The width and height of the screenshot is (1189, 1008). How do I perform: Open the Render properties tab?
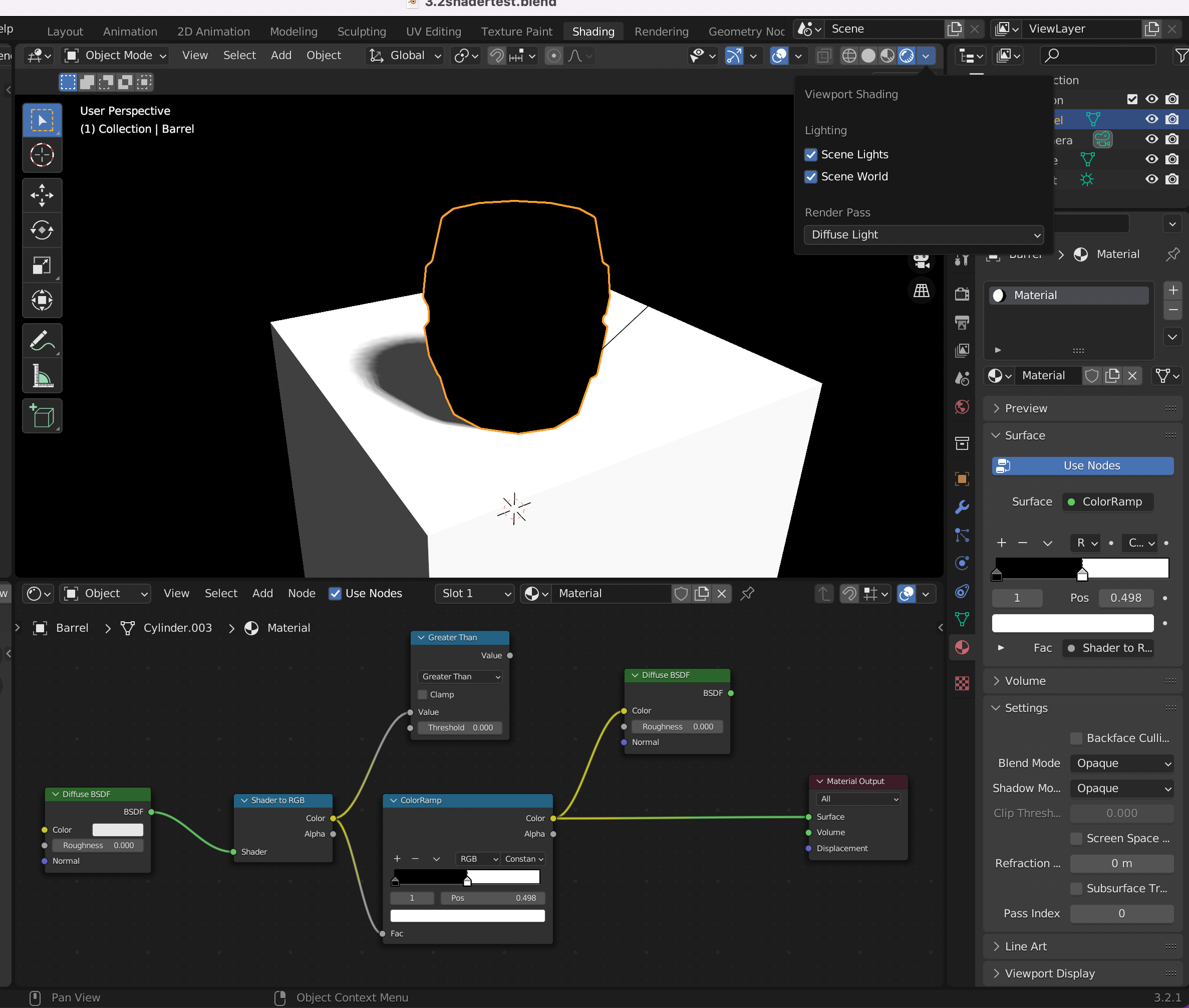[962, 294]
